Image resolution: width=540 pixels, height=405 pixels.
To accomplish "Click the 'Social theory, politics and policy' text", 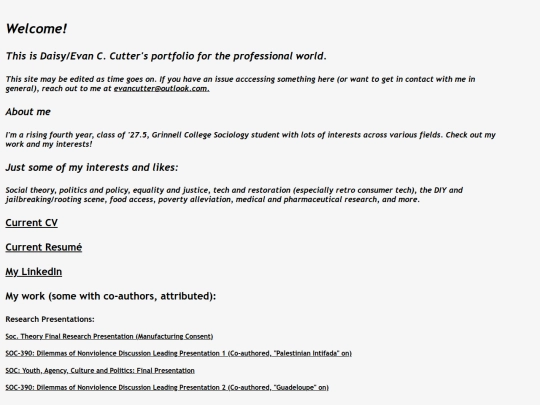I will pyautogui.click(x=66, y=190).
